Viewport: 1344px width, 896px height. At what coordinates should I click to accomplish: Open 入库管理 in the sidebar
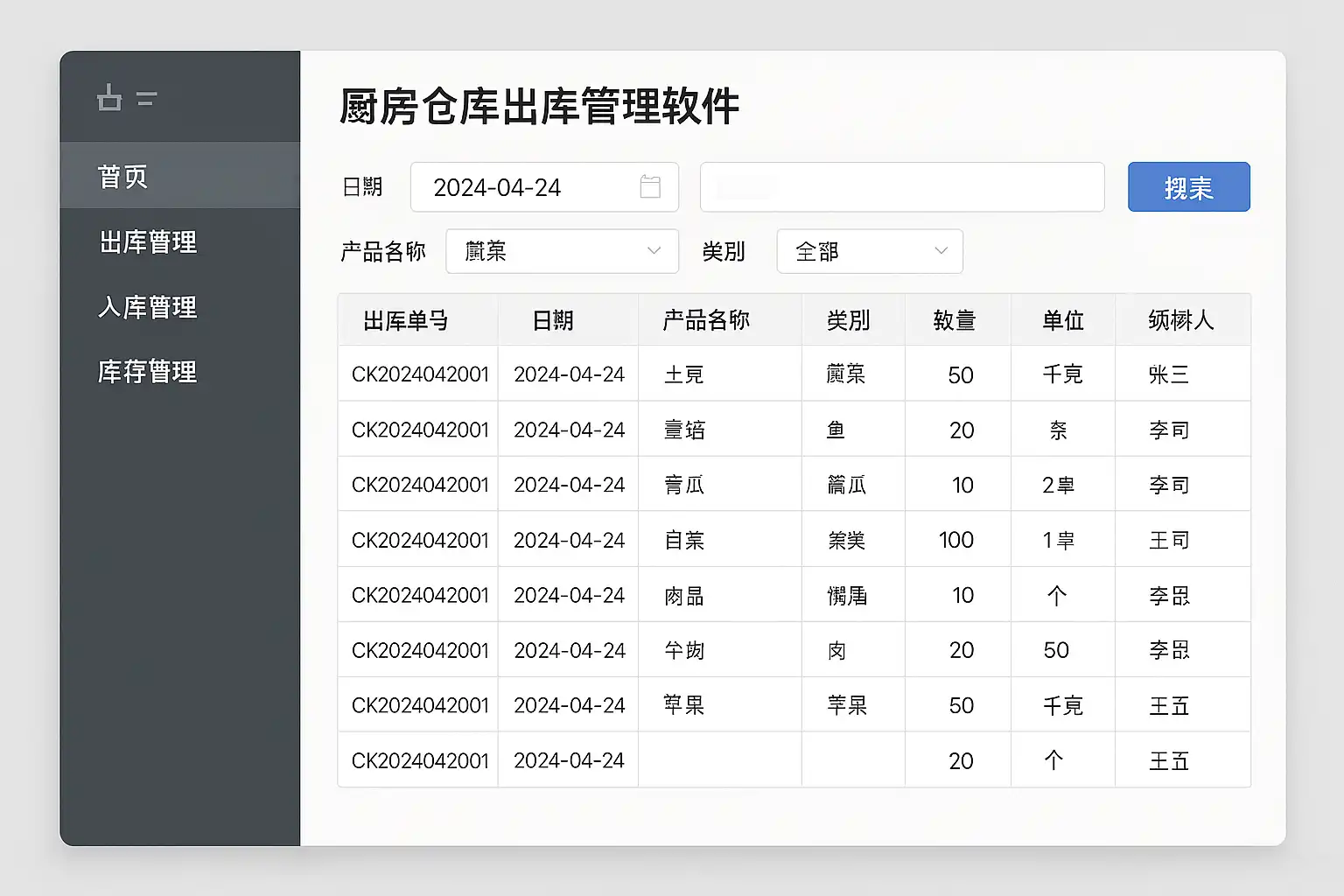click(148, 307)
